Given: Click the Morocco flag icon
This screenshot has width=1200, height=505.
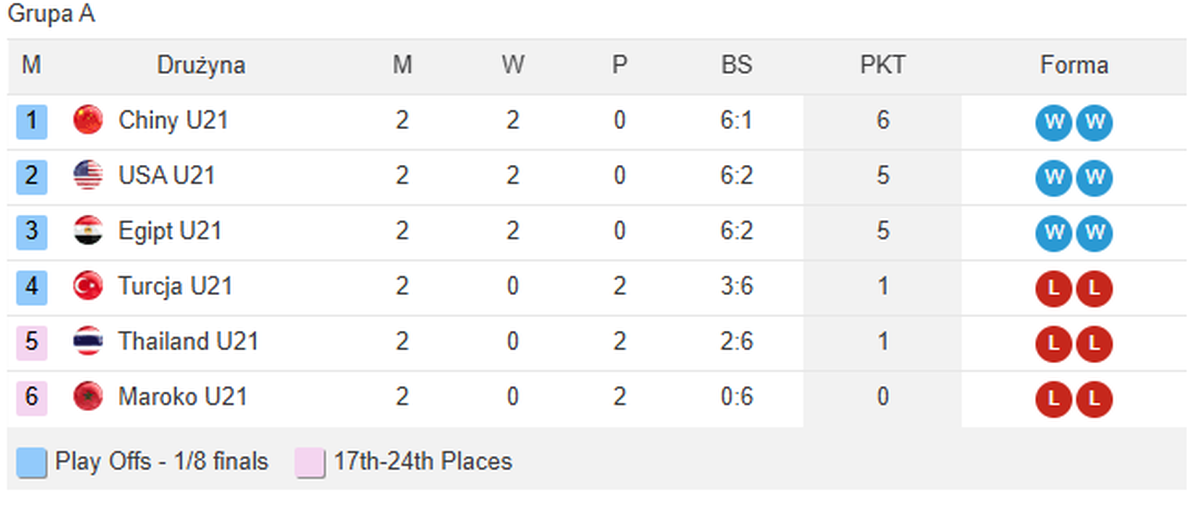Looking at the screenshot, I should (x=88, y=397).
